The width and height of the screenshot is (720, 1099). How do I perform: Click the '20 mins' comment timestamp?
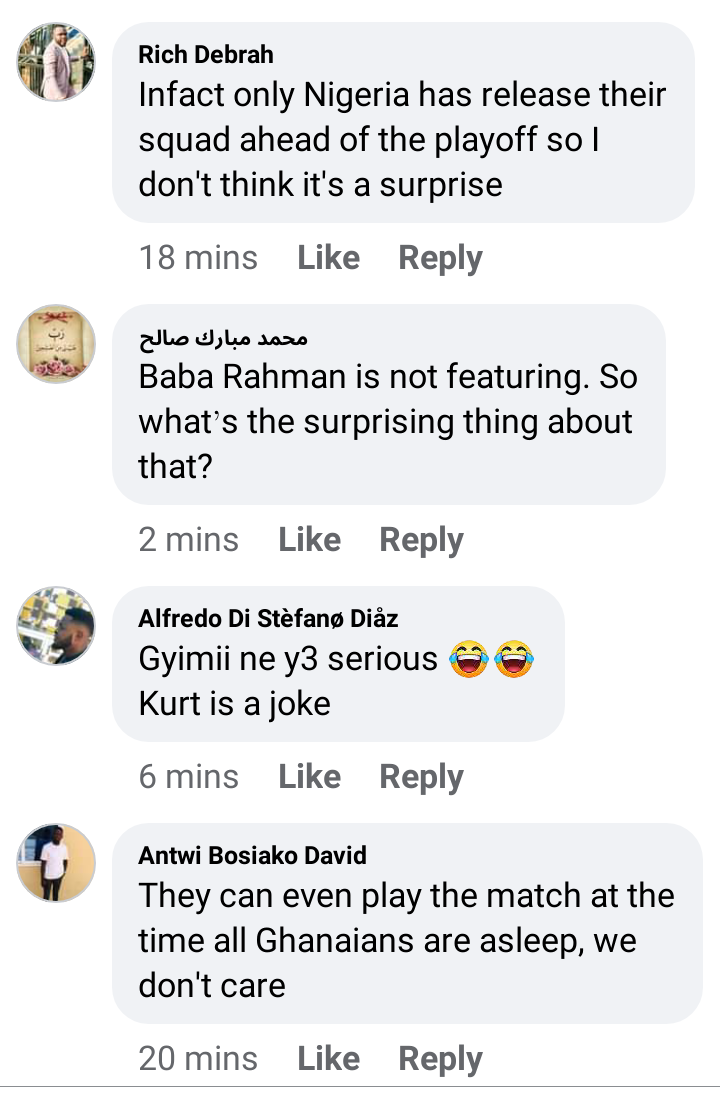pyautogui.click(x=198, y=1059)
